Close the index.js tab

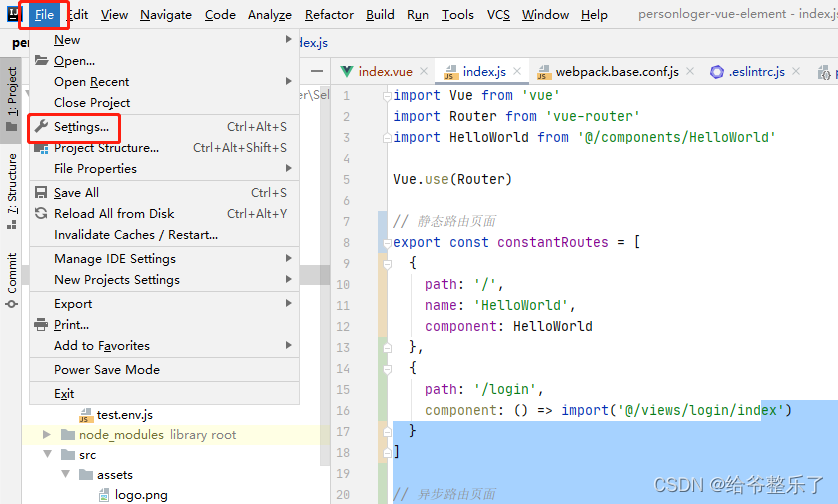point(517,71)
